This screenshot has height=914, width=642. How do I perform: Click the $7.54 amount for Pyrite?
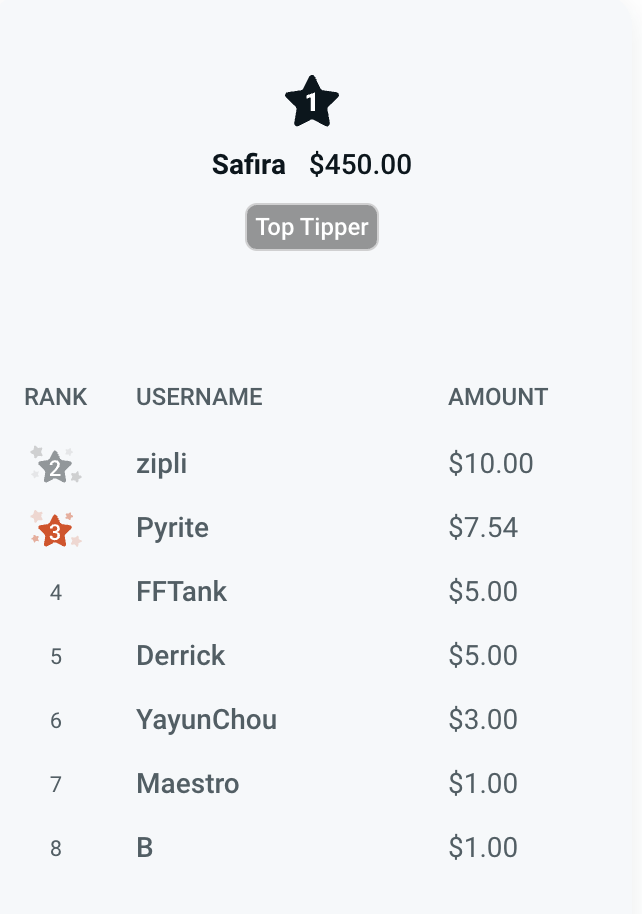pos(483,528)
